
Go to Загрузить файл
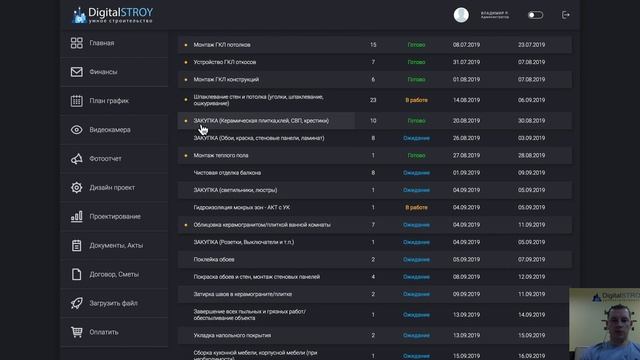pos(114,303)
